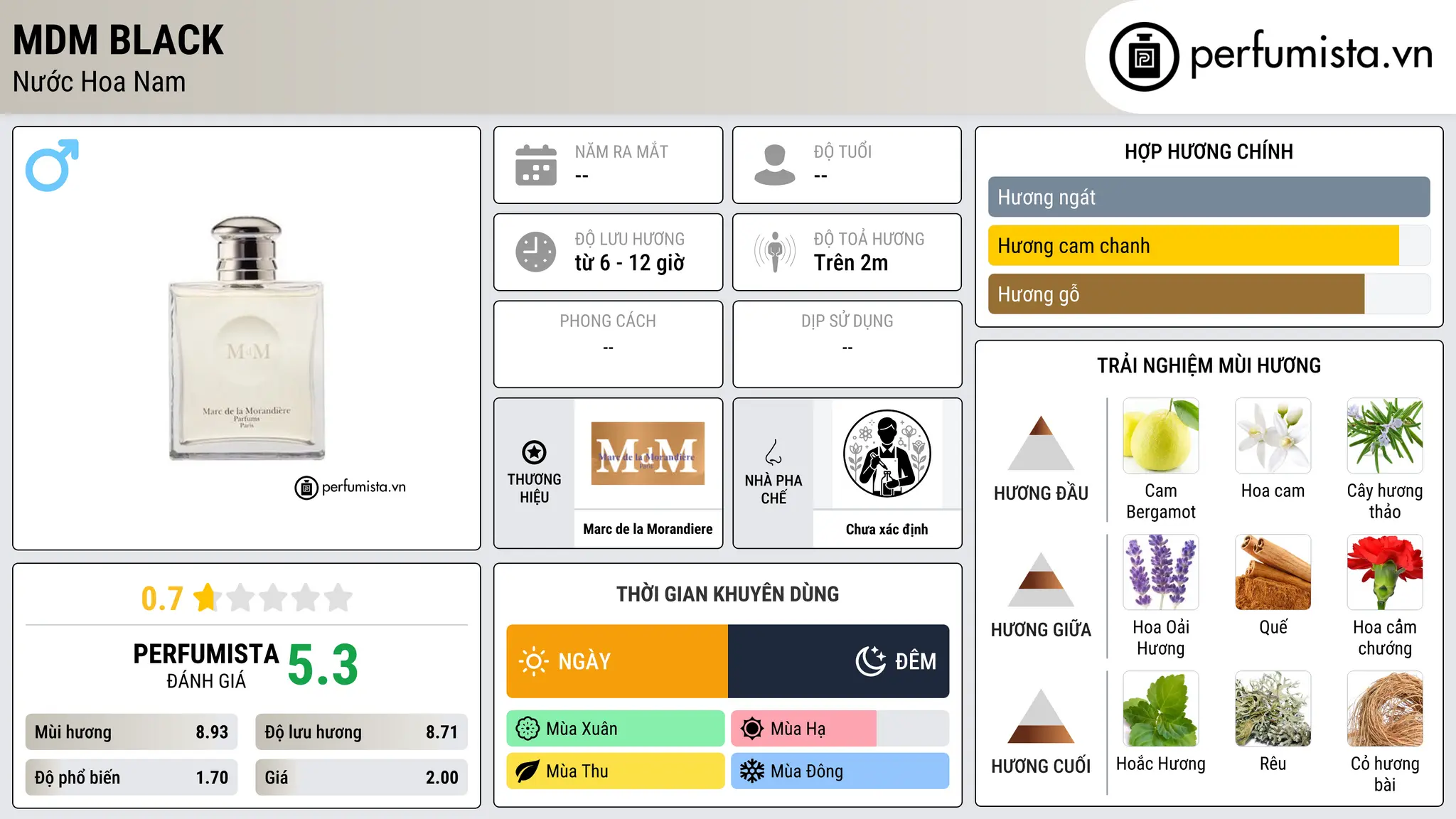Screen dimensions: 1456x819
Task: Open the Quế cinnamon note image
Action: pos(1273,572)
